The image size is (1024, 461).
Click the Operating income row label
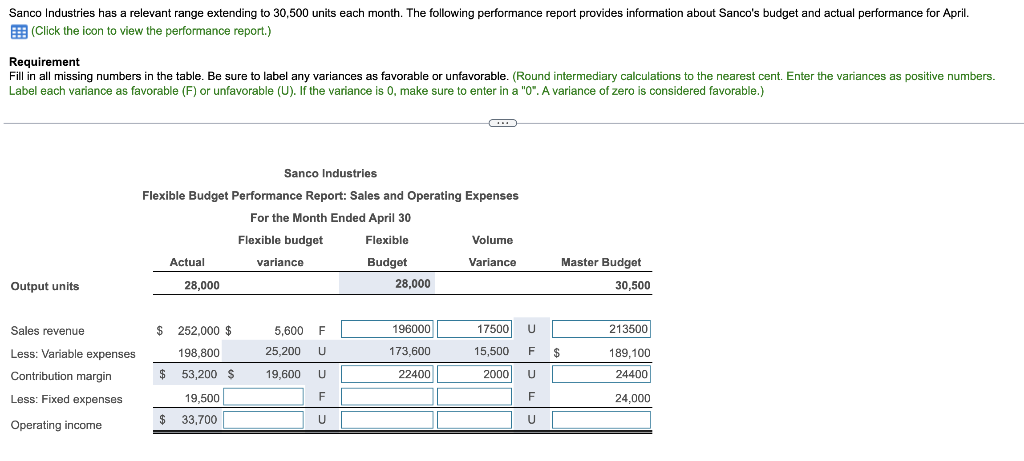tap(56, 425)
